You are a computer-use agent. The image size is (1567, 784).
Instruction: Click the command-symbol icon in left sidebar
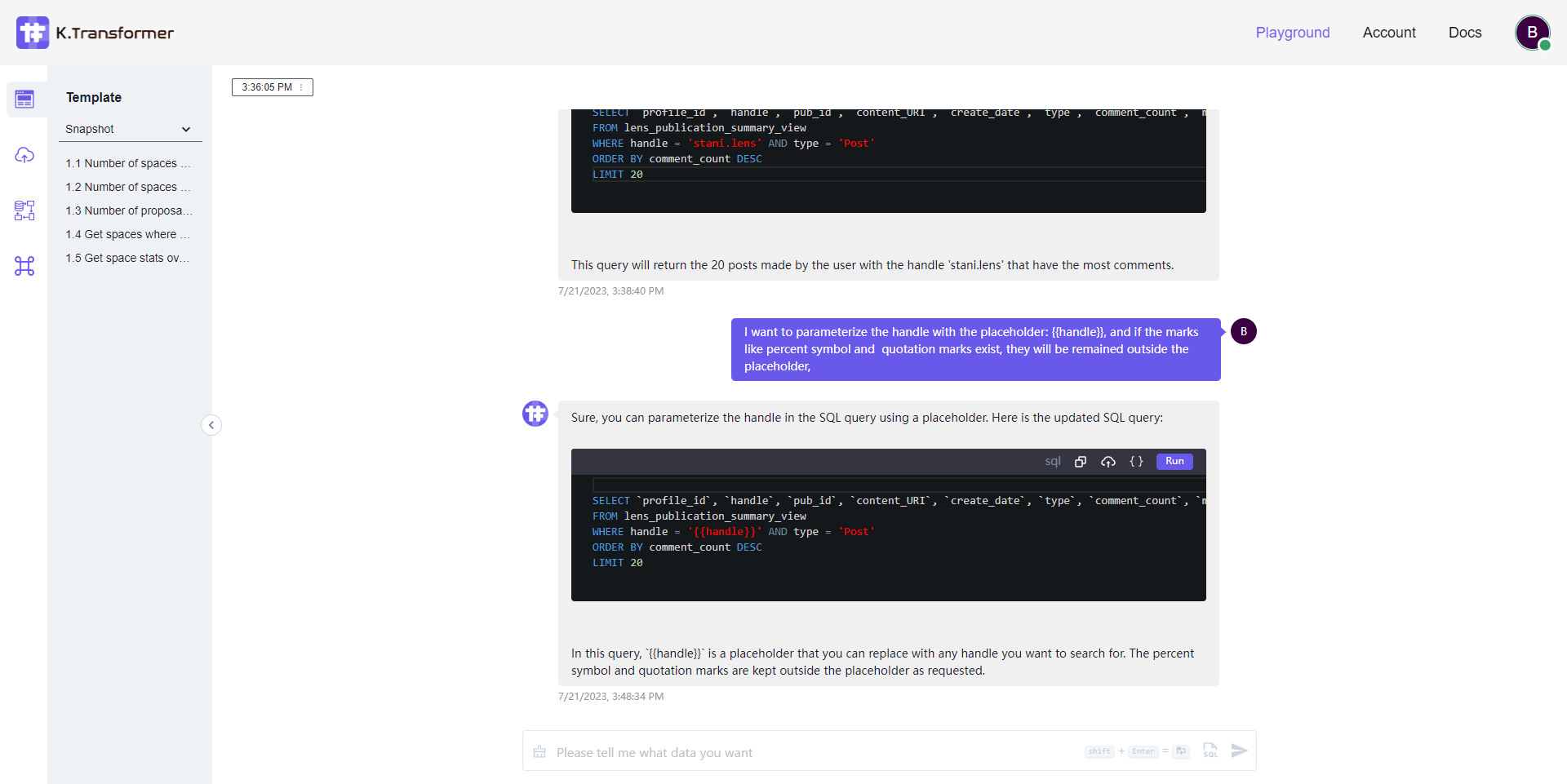[24, 266]
